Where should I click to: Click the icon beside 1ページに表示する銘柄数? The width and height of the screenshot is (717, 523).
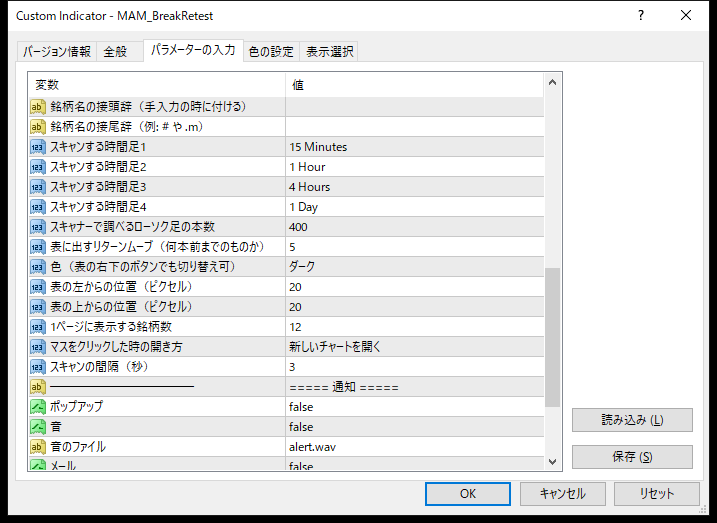point(38,327)
